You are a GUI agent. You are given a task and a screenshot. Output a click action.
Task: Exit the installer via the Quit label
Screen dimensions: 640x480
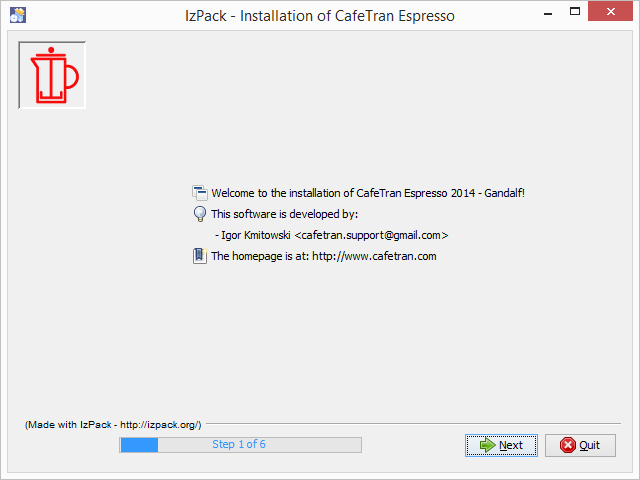590,445
